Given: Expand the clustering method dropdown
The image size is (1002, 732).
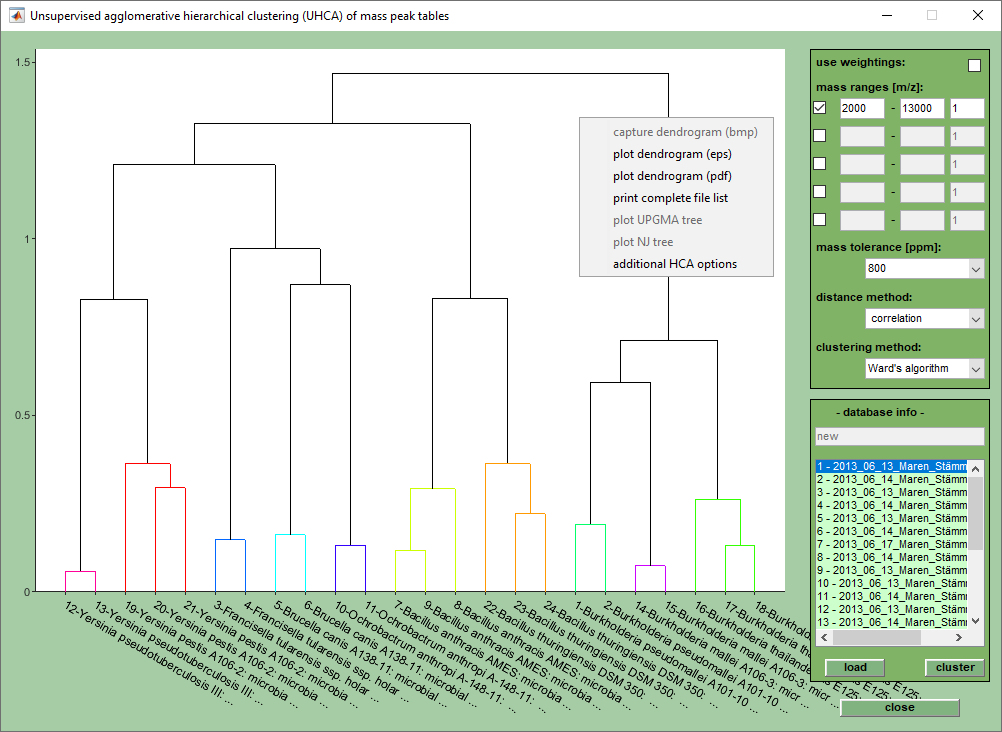Looking at the screenshot, I should 975,369.
